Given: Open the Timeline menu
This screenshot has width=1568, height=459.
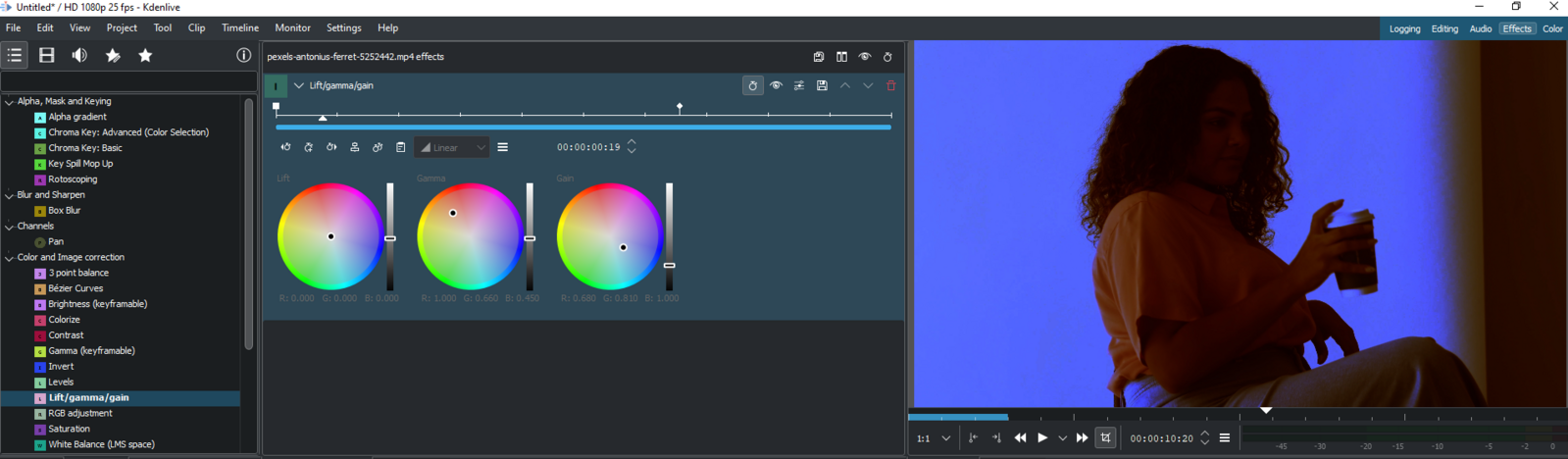Looking at the screenshot, I should pyautogui.click(x=239, y=28).
